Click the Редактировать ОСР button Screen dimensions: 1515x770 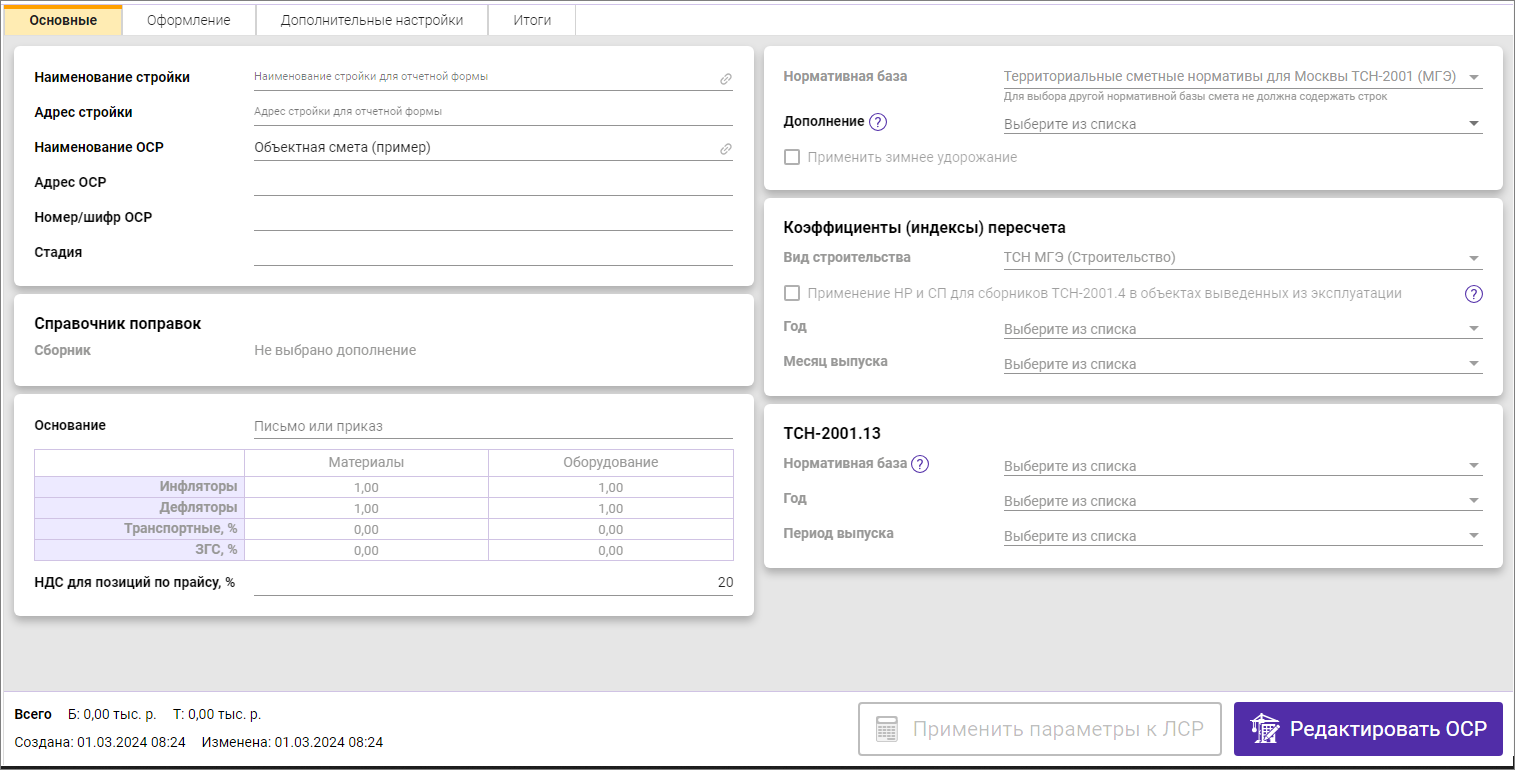pos(1367,729)
